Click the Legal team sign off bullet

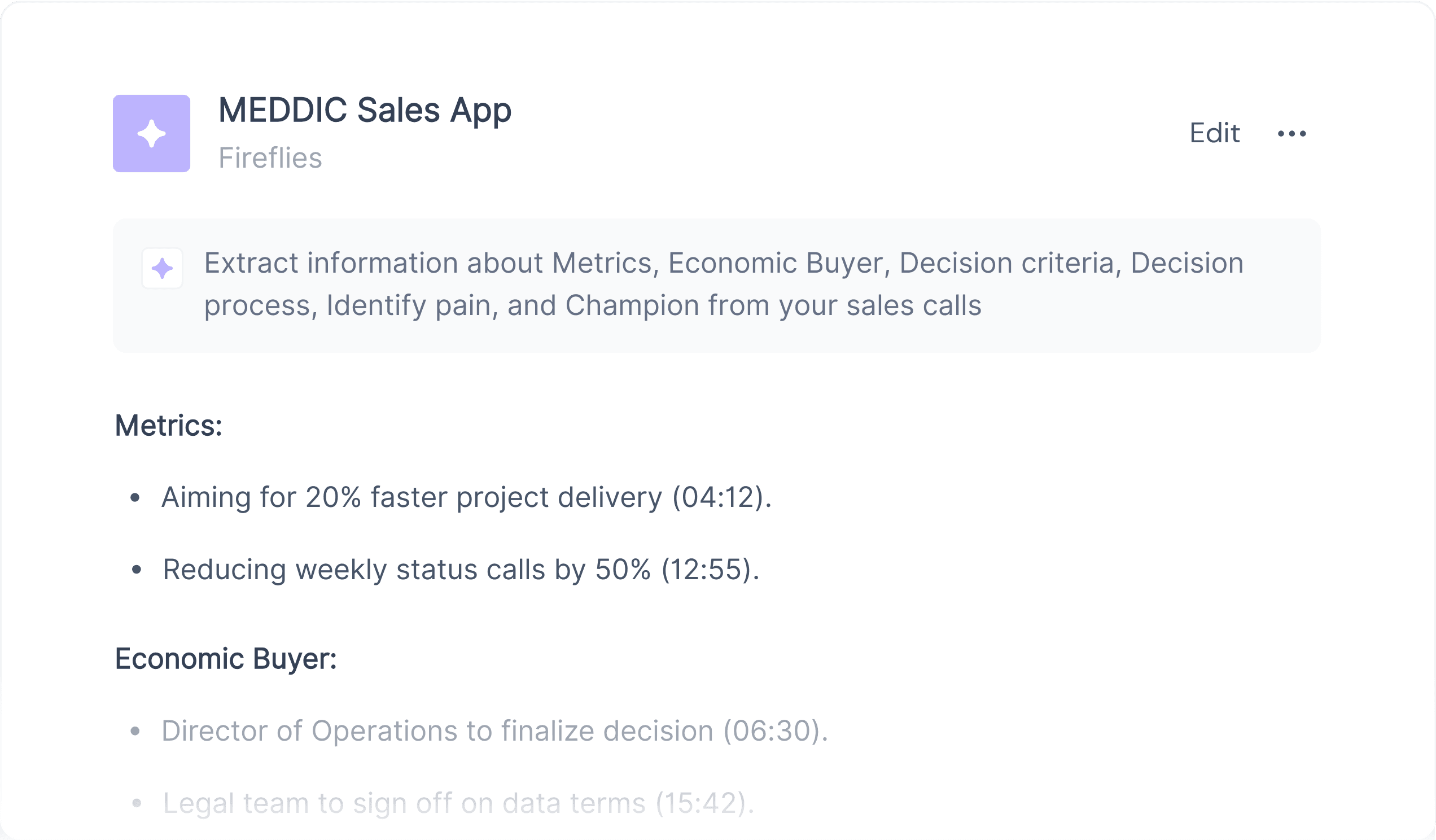(459, 803)
